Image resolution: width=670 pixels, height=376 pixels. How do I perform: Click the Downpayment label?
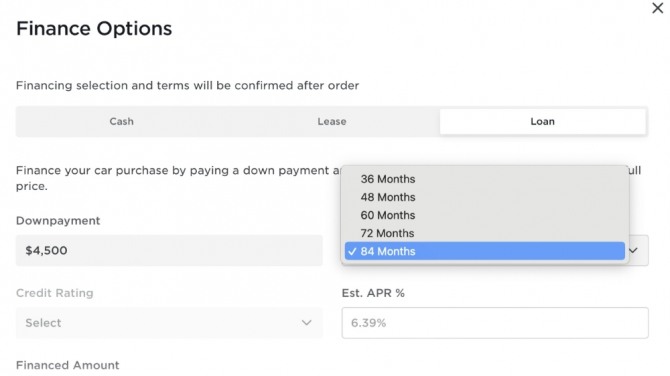(x=58, y=220)
